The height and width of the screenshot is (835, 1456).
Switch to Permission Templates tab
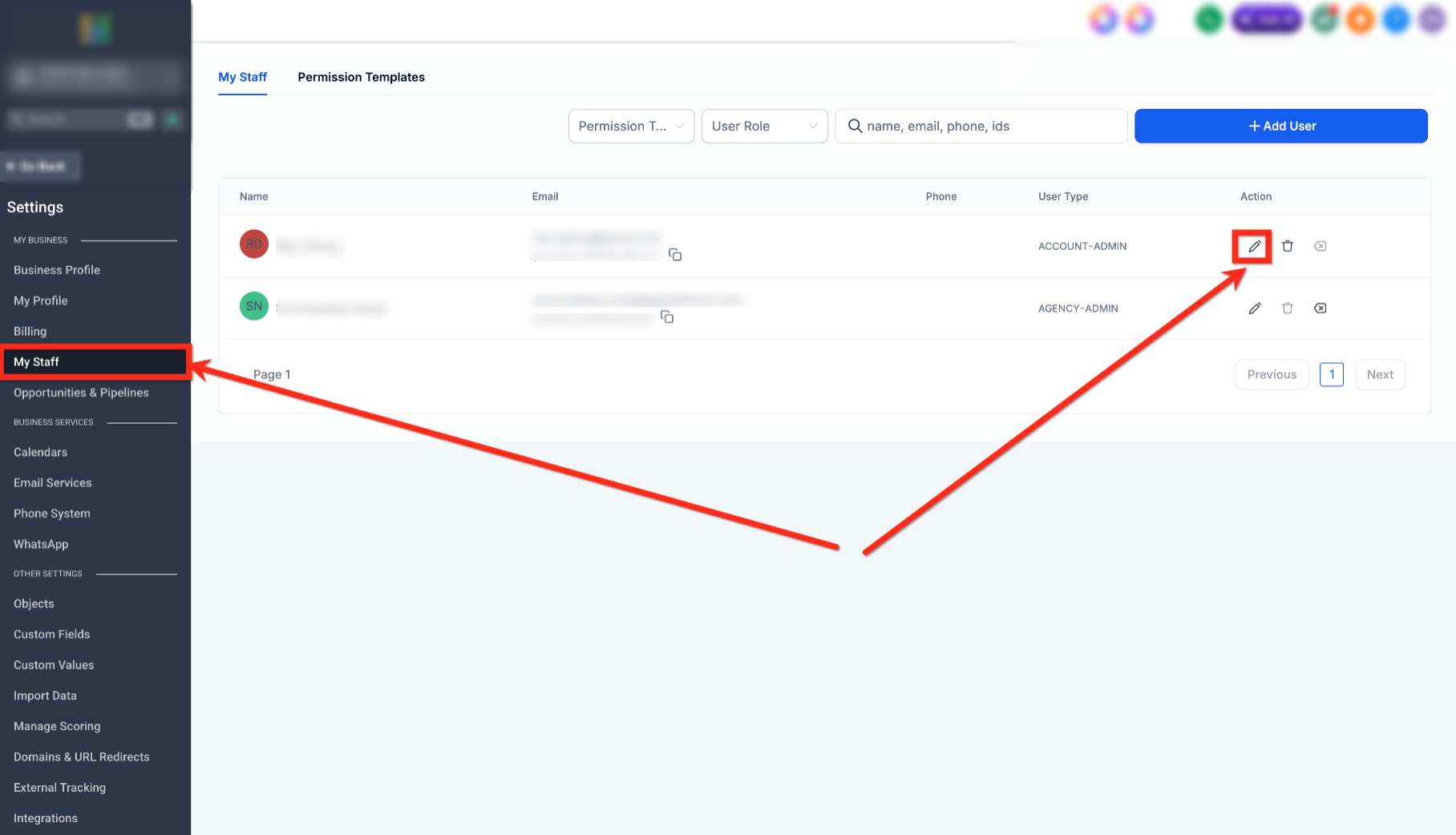point(361,77)
